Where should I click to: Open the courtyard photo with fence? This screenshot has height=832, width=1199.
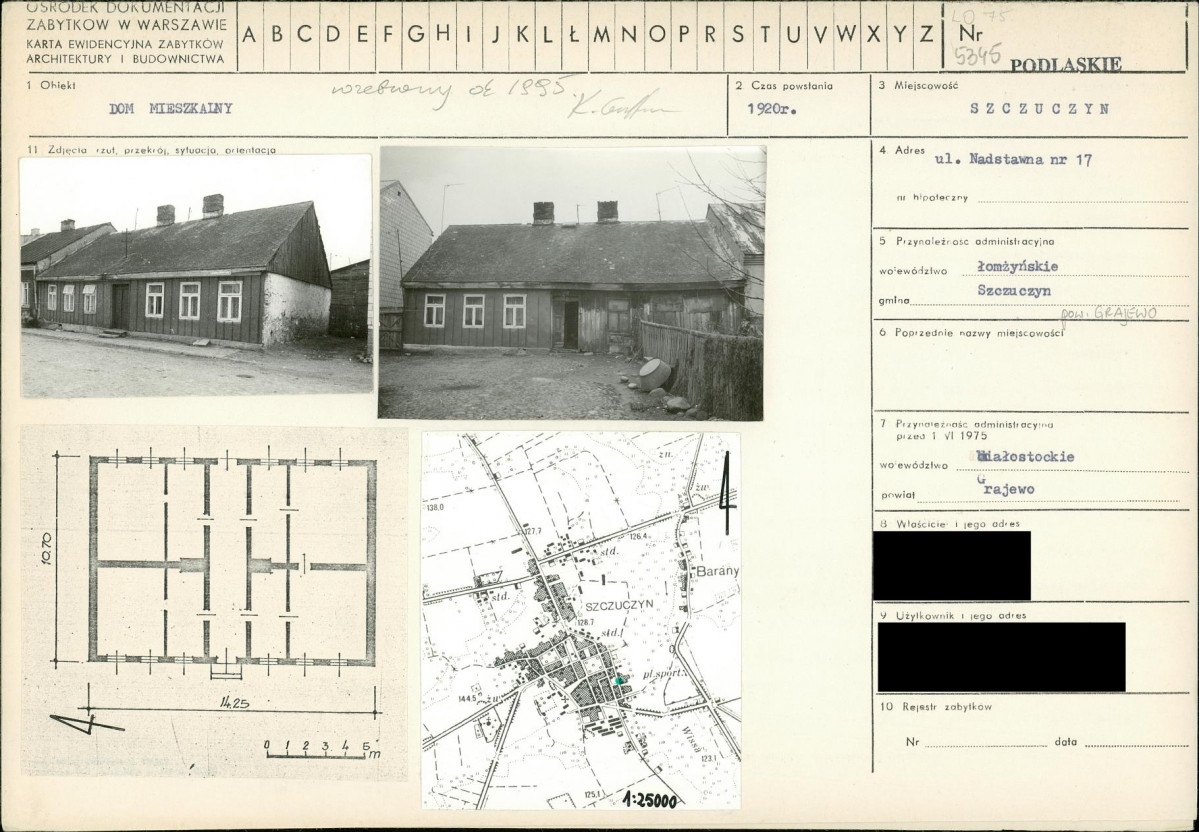pos(572,283)
